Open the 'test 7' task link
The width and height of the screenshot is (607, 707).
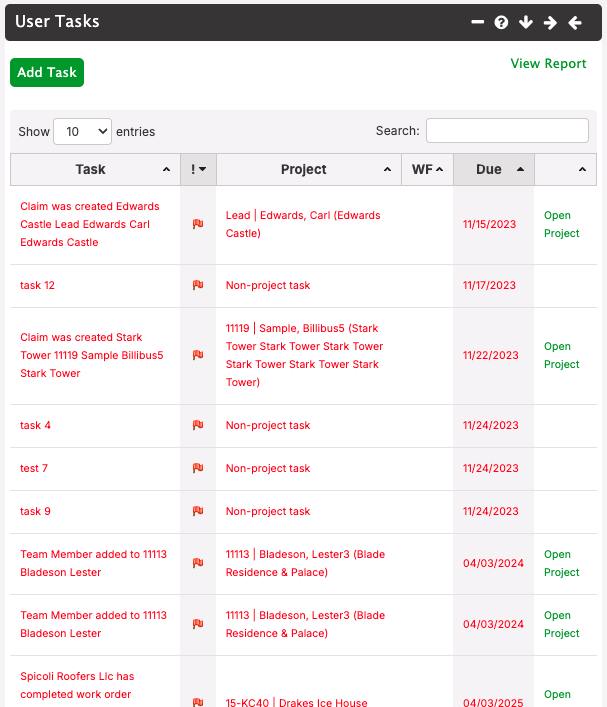click(34, 468)
